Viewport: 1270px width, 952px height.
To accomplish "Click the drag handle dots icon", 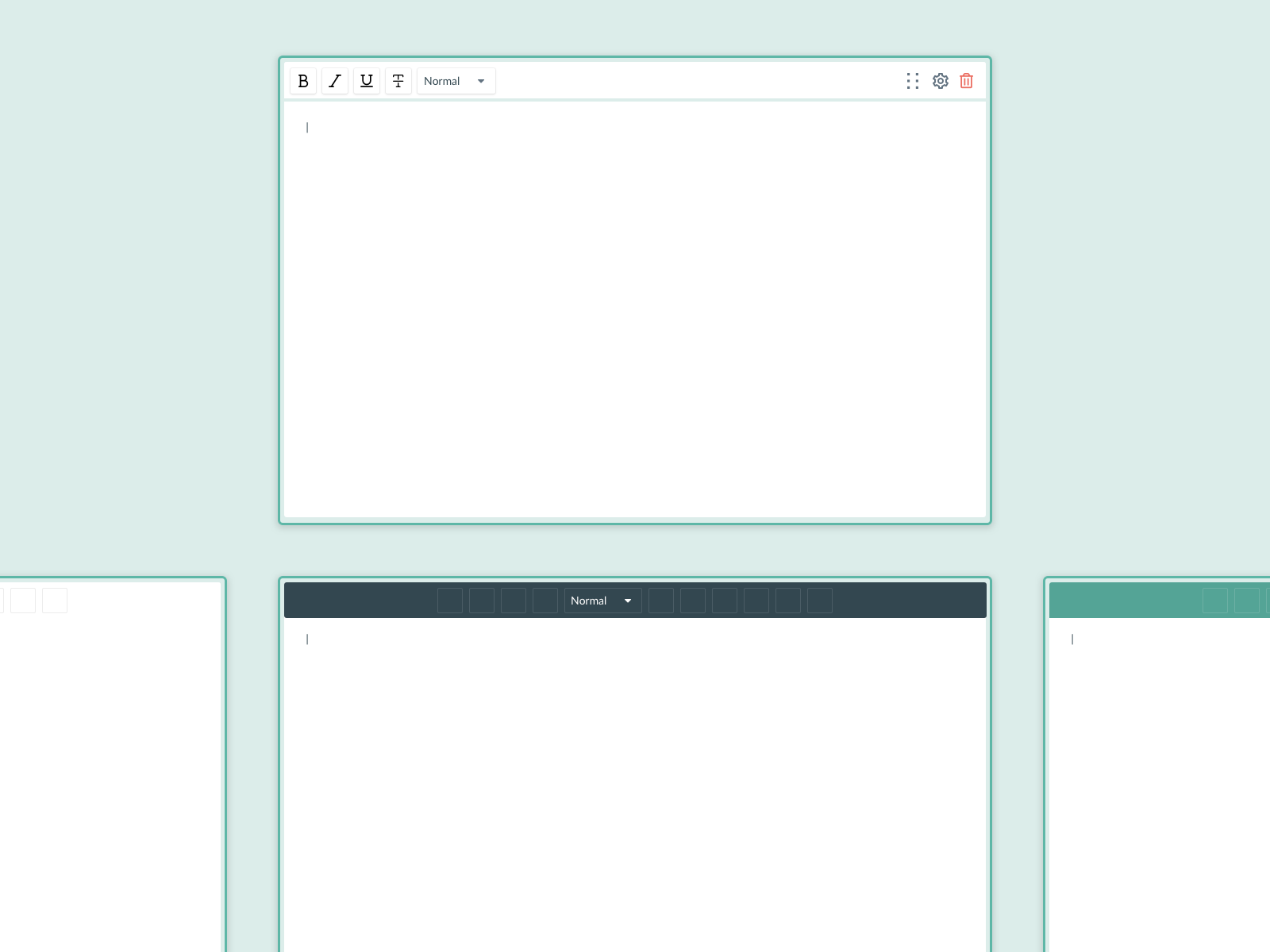I will [x=911, y=80].
